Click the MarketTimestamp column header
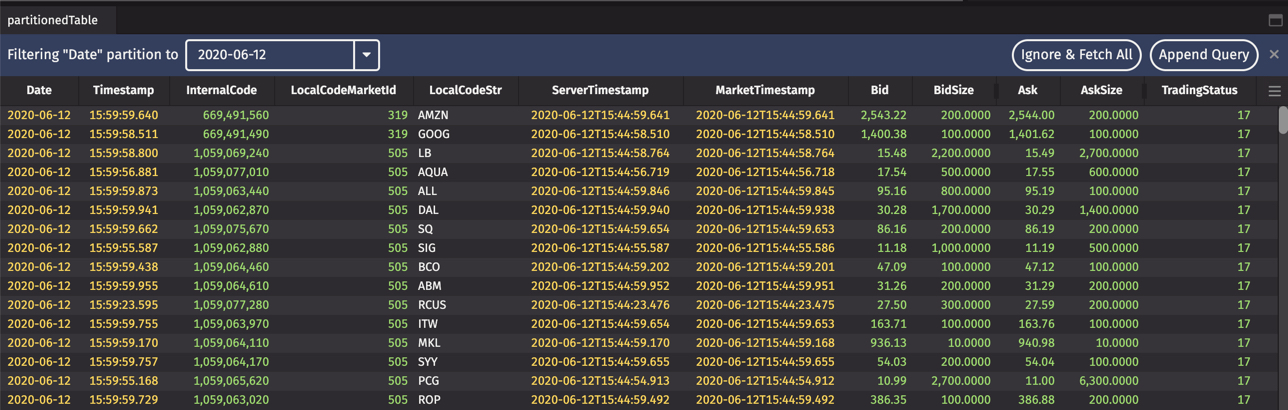1288x410 pixels. pyautogui.click(x=765, y=90)
